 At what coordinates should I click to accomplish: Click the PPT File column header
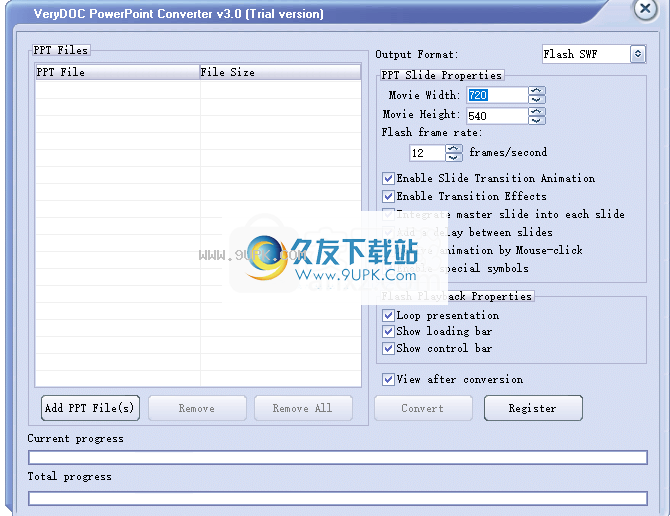[x=118, y=72]
